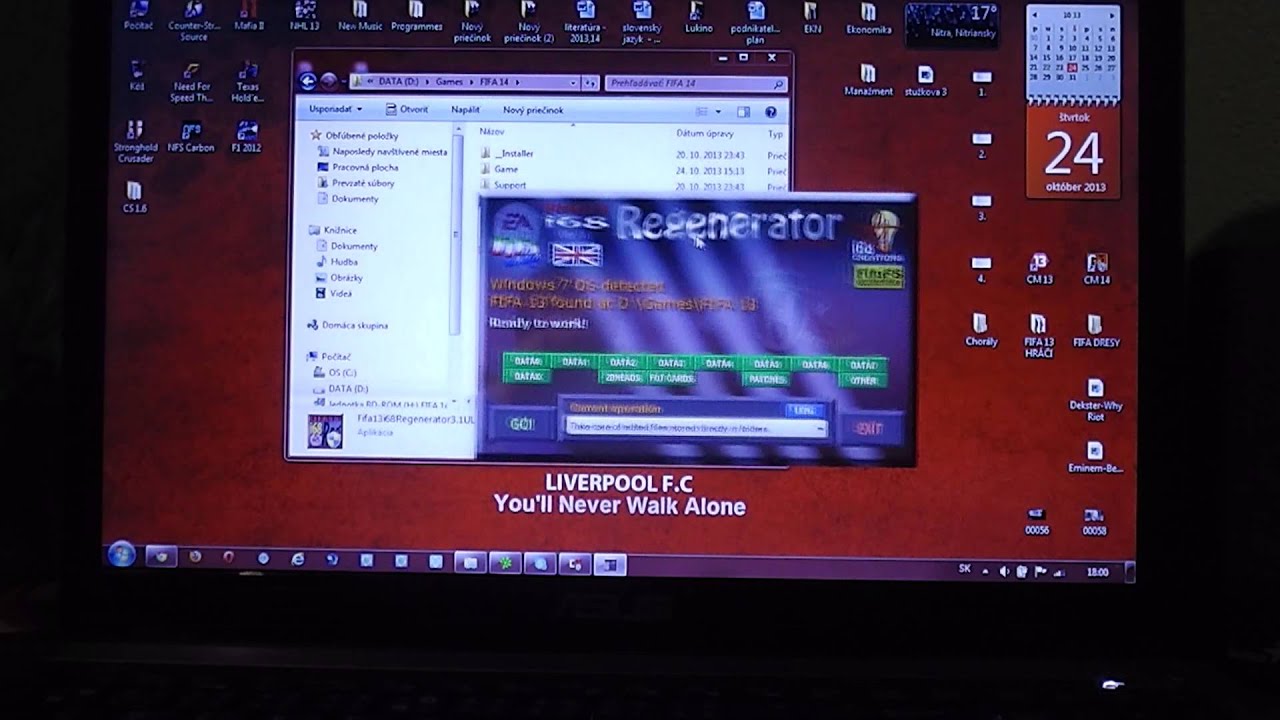Screen dimensions: 1280x720
Task: Open CM 13 desktop icon
Action: tap(1040, 270)
